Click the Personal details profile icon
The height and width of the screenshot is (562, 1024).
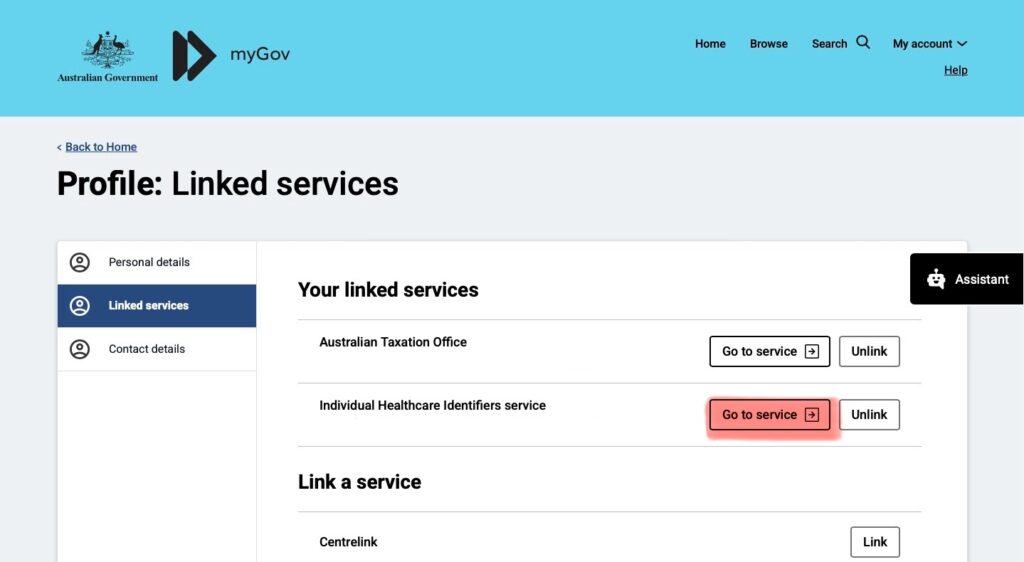[x=80, y=262]
